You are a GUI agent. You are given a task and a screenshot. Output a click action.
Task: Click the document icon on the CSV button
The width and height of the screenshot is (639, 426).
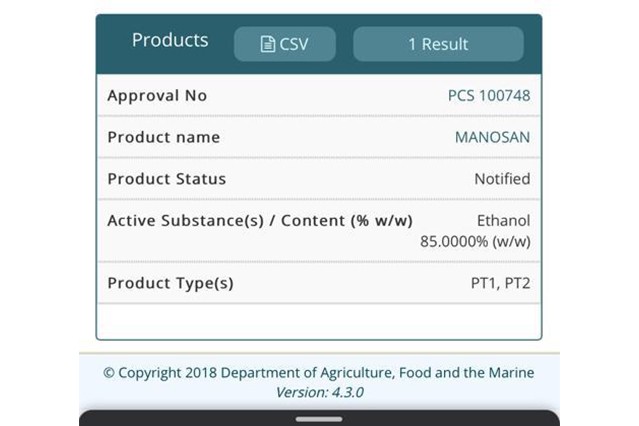tap(267, 44)
